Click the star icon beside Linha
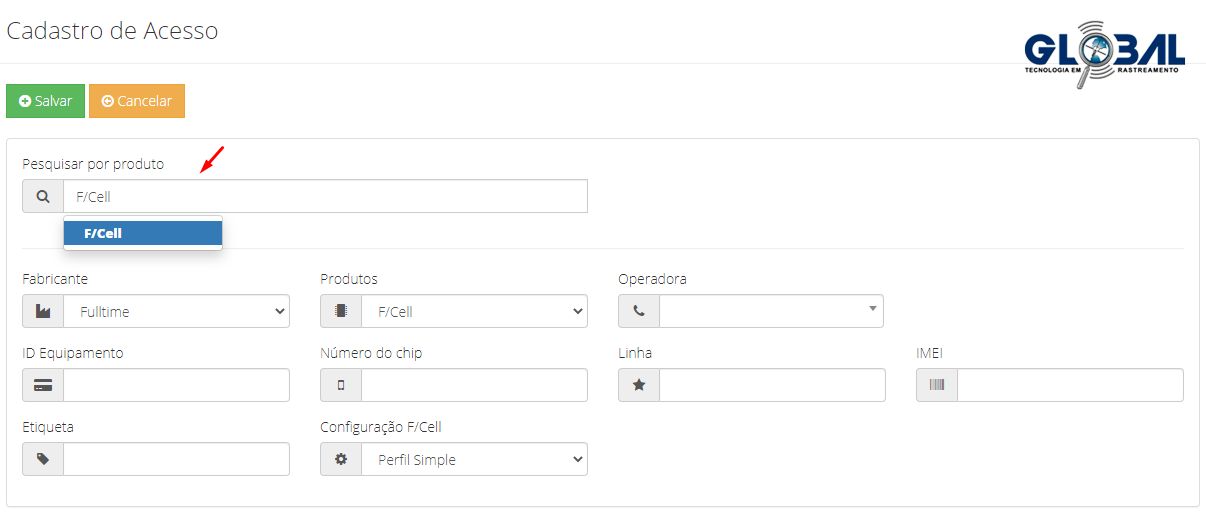Screen dimensions: 1206x513 [x=639, y=385]
